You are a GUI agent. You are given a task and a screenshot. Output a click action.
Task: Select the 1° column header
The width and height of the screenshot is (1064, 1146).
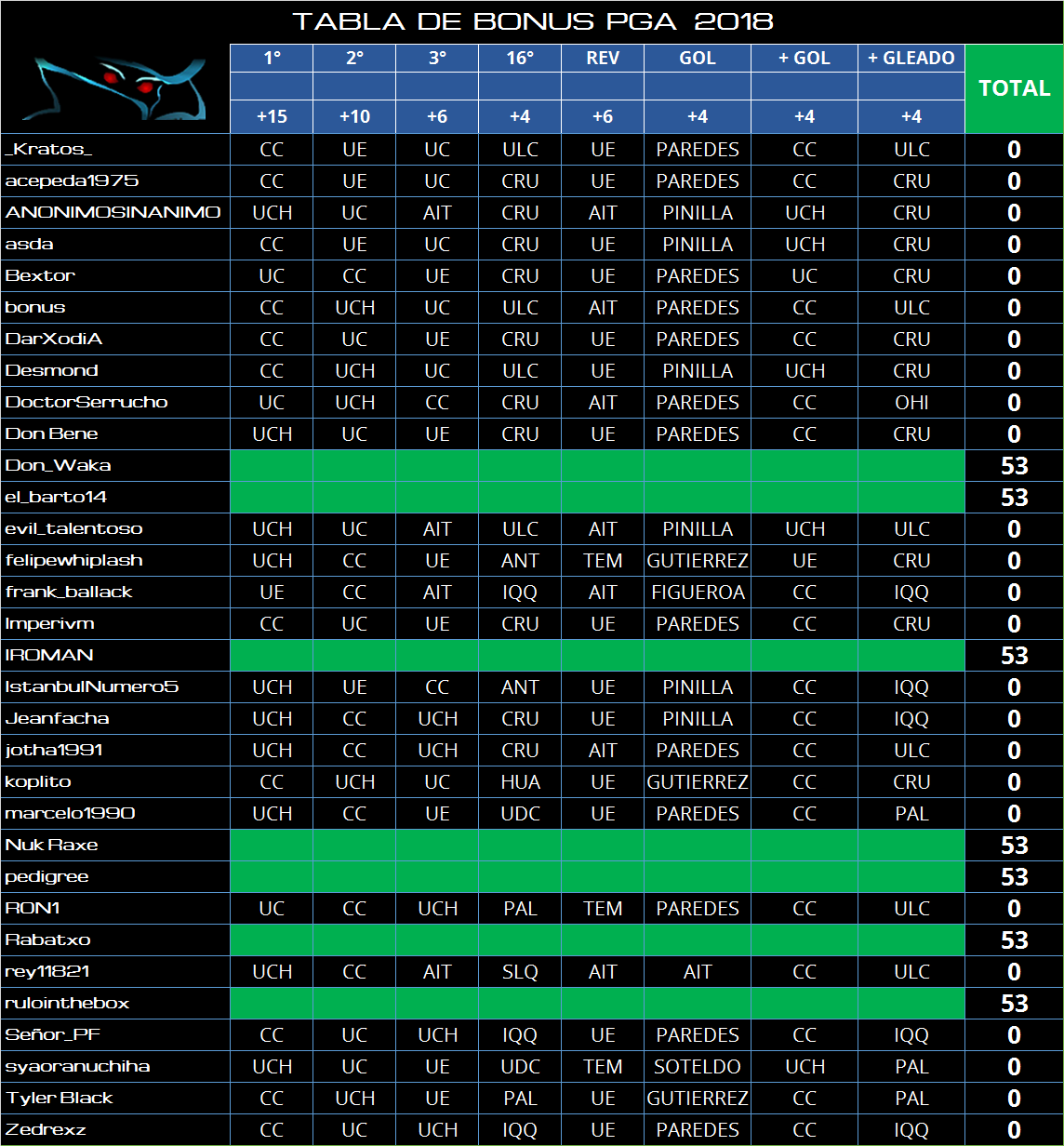coord(272,58)
